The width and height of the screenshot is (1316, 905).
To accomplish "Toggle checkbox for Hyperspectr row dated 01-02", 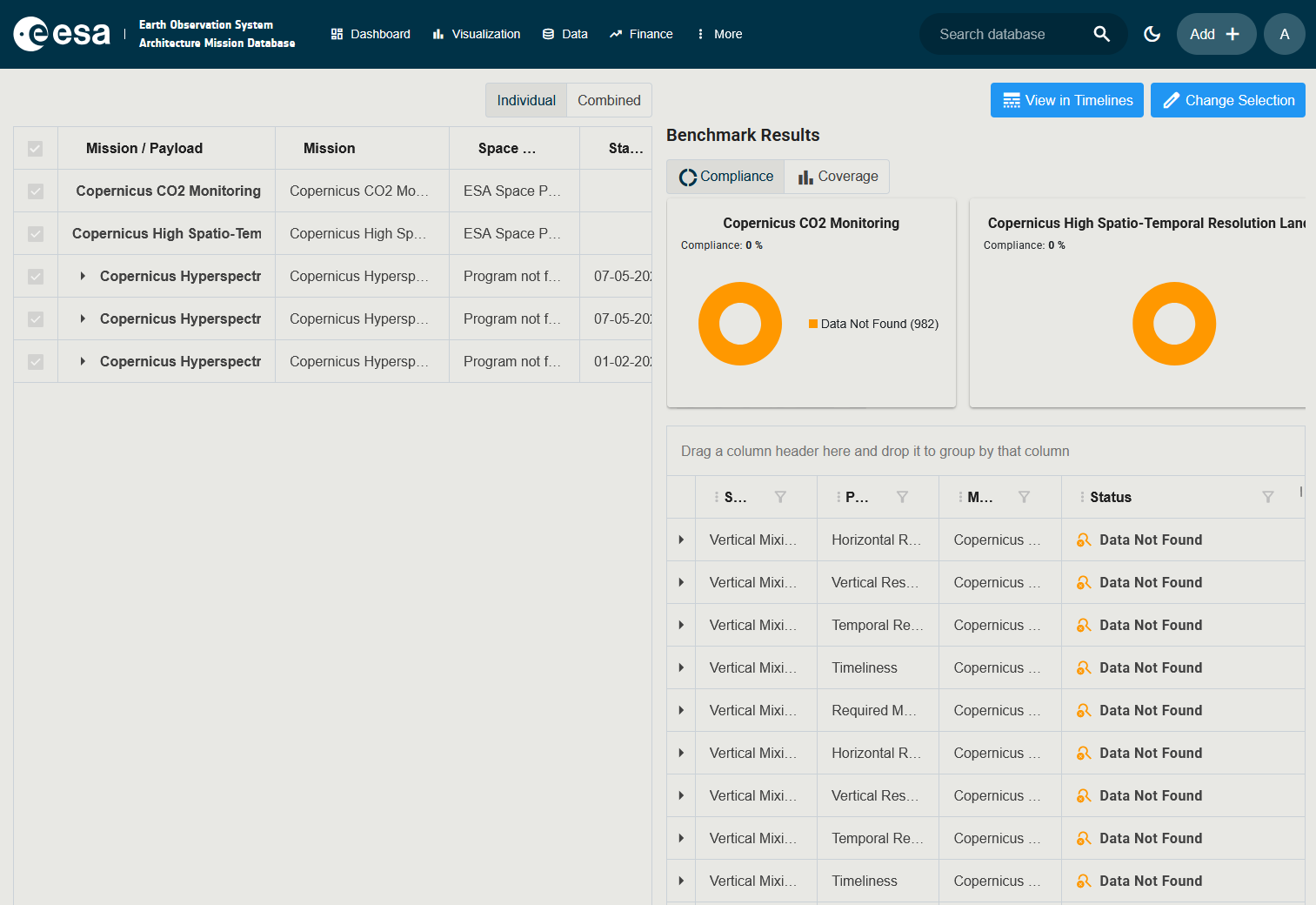I will pos(35,361).
